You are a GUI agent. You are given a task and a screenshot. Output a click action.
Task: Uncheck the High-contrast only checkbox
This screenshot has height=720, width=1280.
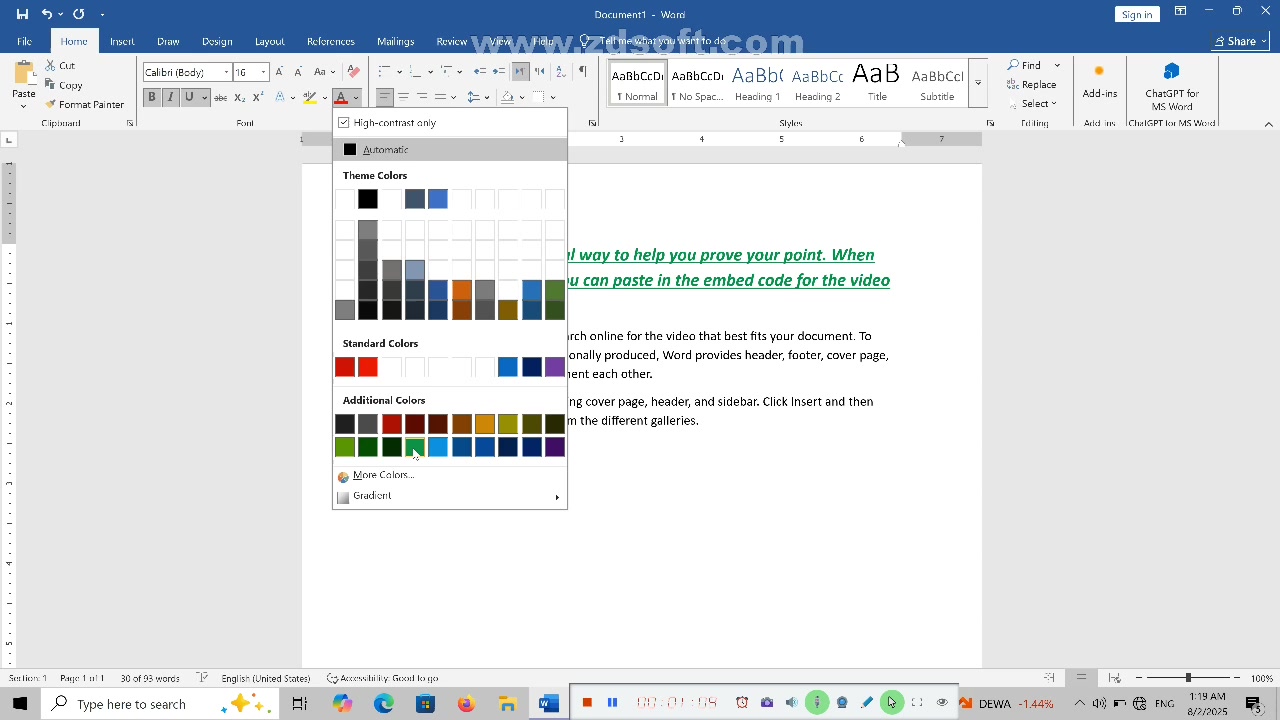(x=344, y=123)
